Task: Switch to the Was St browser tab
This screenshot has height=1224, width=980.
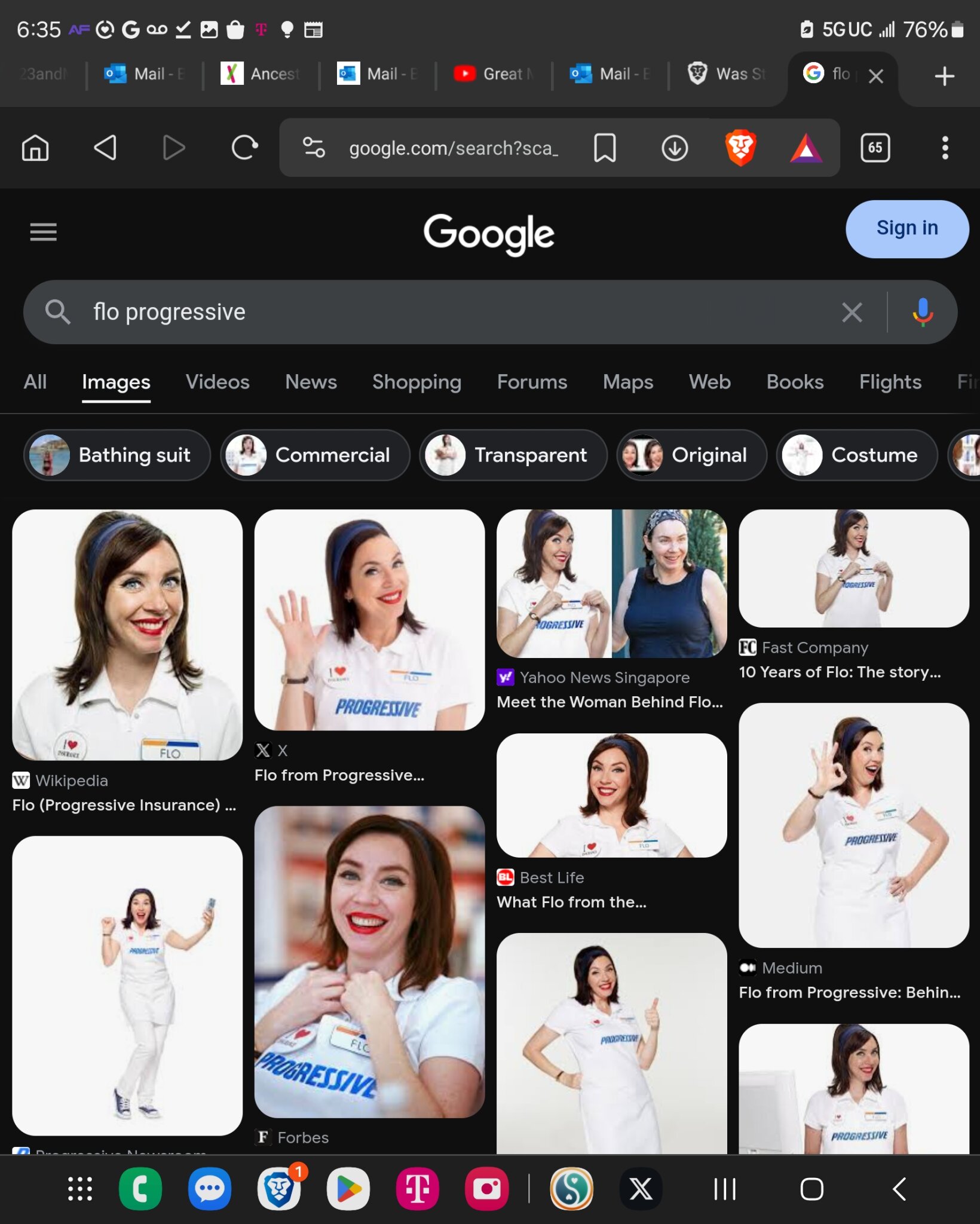Action: tap(725, 74)
